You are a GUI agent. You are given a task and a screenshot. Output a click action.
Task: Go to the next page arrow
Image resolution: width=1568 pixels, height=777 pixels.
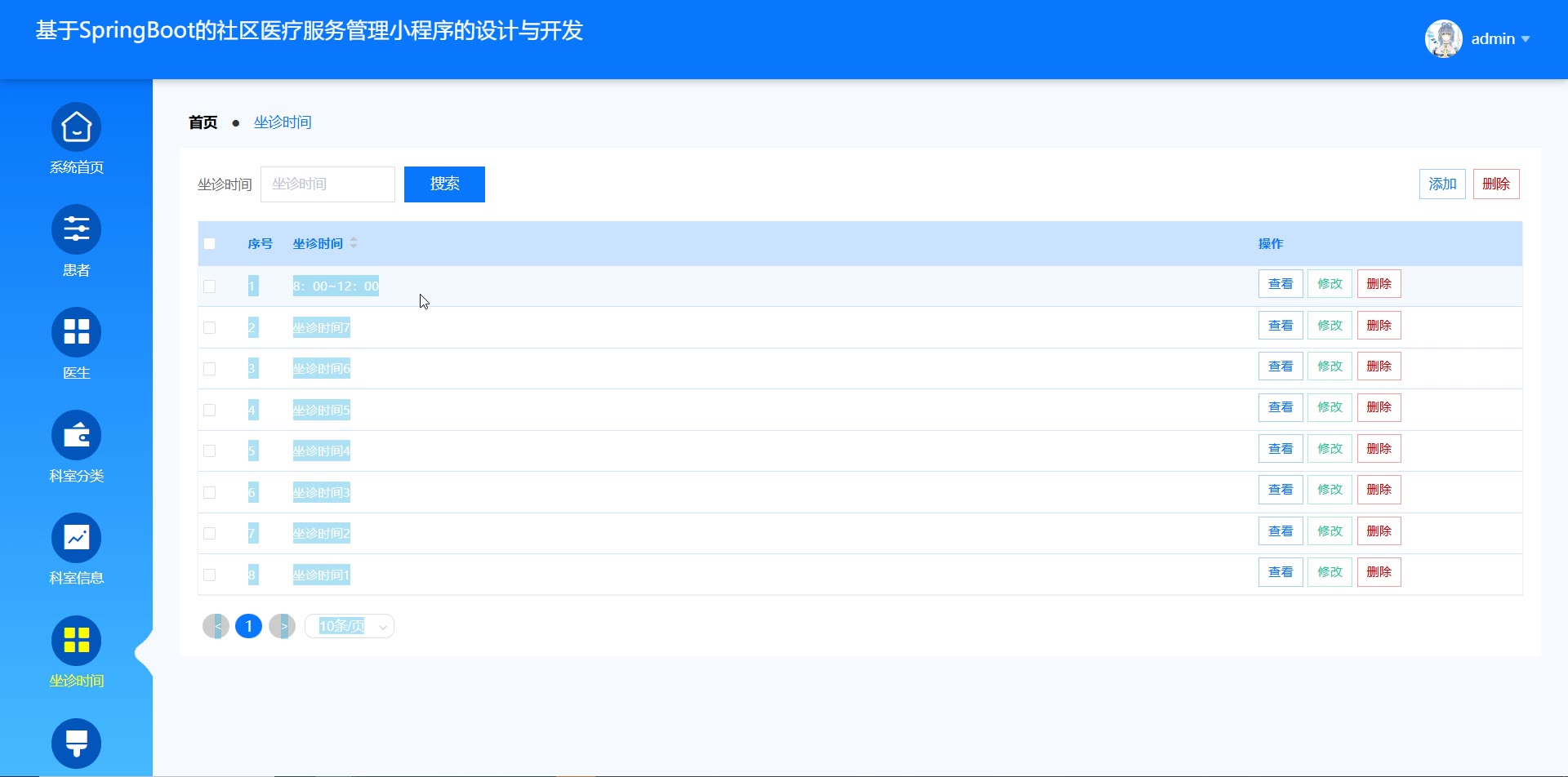[282, 626]
